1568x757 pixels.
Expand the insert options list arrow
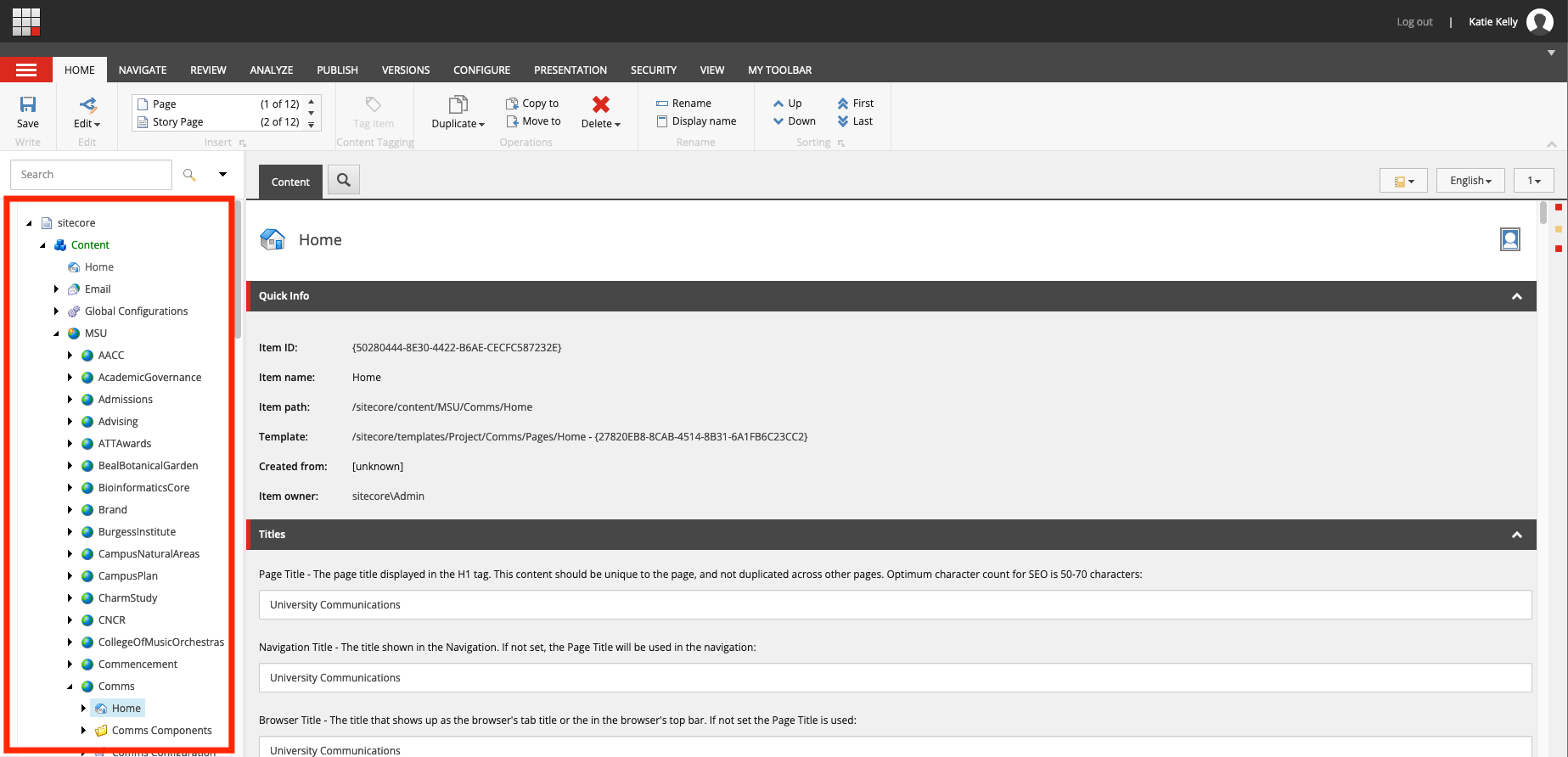[x=312, y=126]
